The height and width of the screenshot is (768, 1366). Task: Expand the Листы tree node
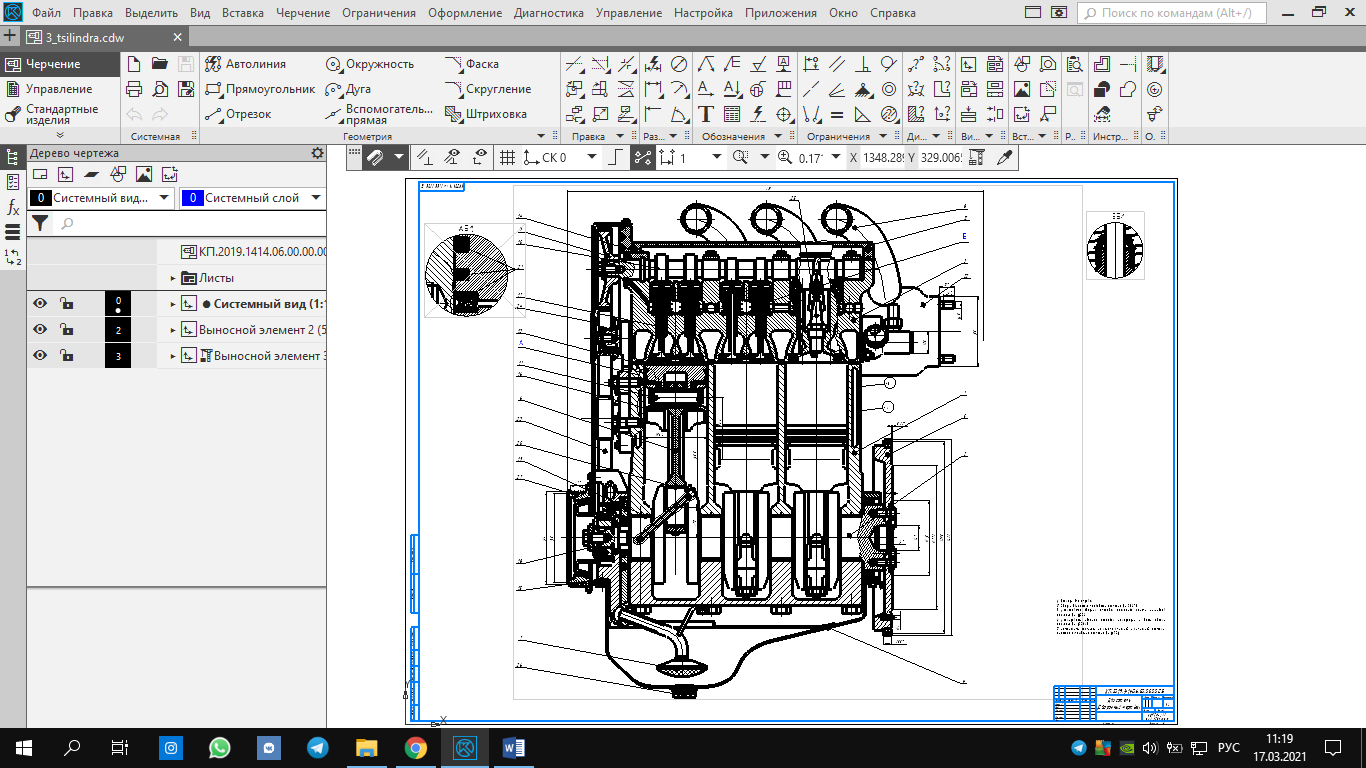point(172,278)
